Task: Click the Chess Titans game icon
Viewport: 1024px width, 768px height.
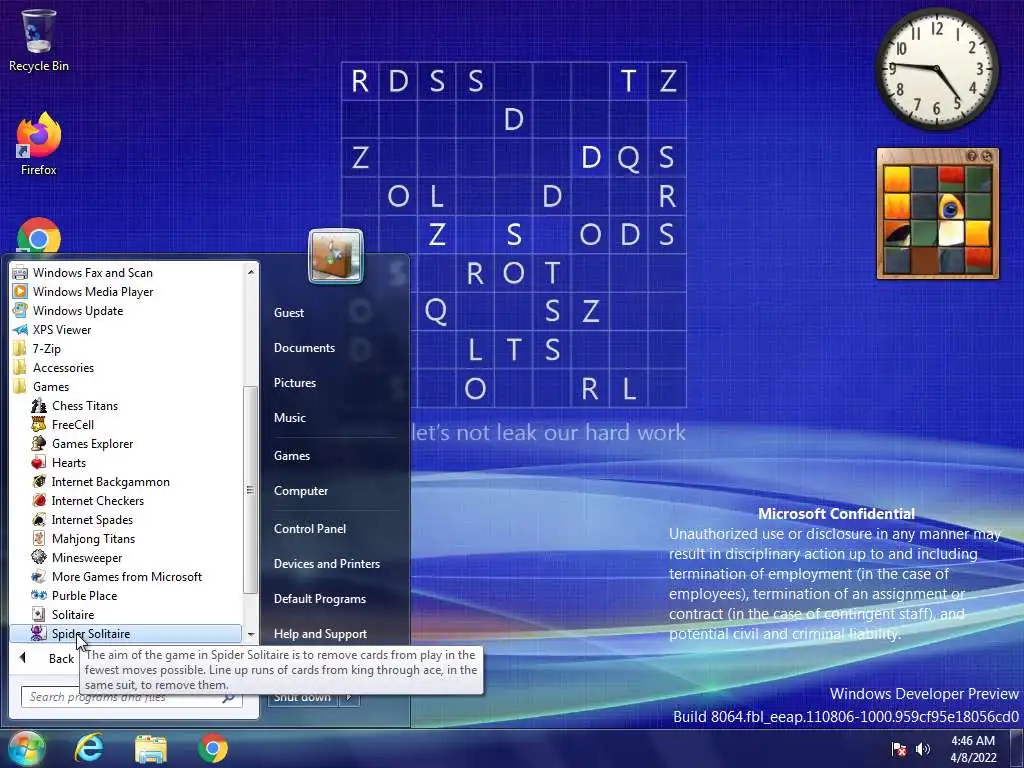Action: click(39, 406)
